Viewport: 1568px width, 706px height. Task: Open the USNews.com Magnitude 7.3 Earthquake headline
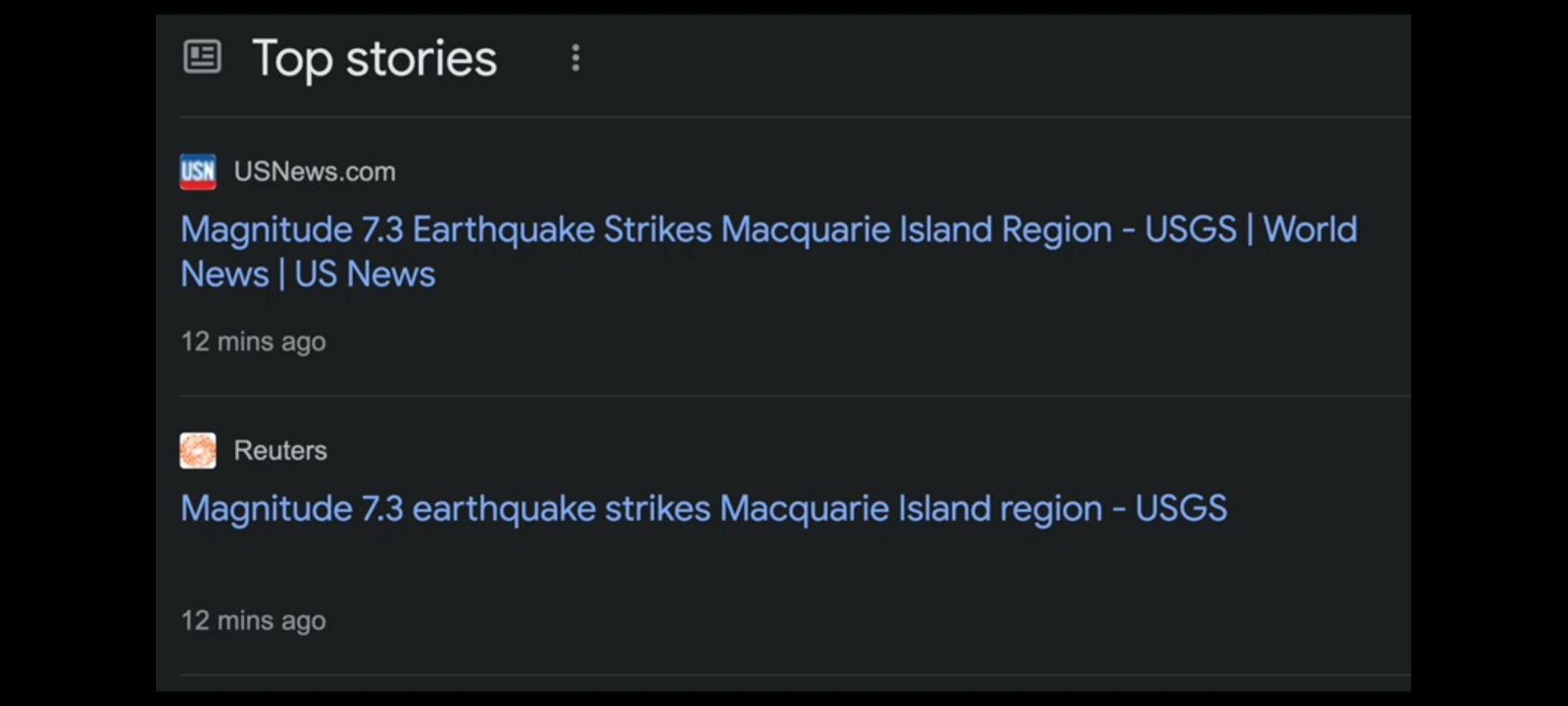(x=768, y=230)
